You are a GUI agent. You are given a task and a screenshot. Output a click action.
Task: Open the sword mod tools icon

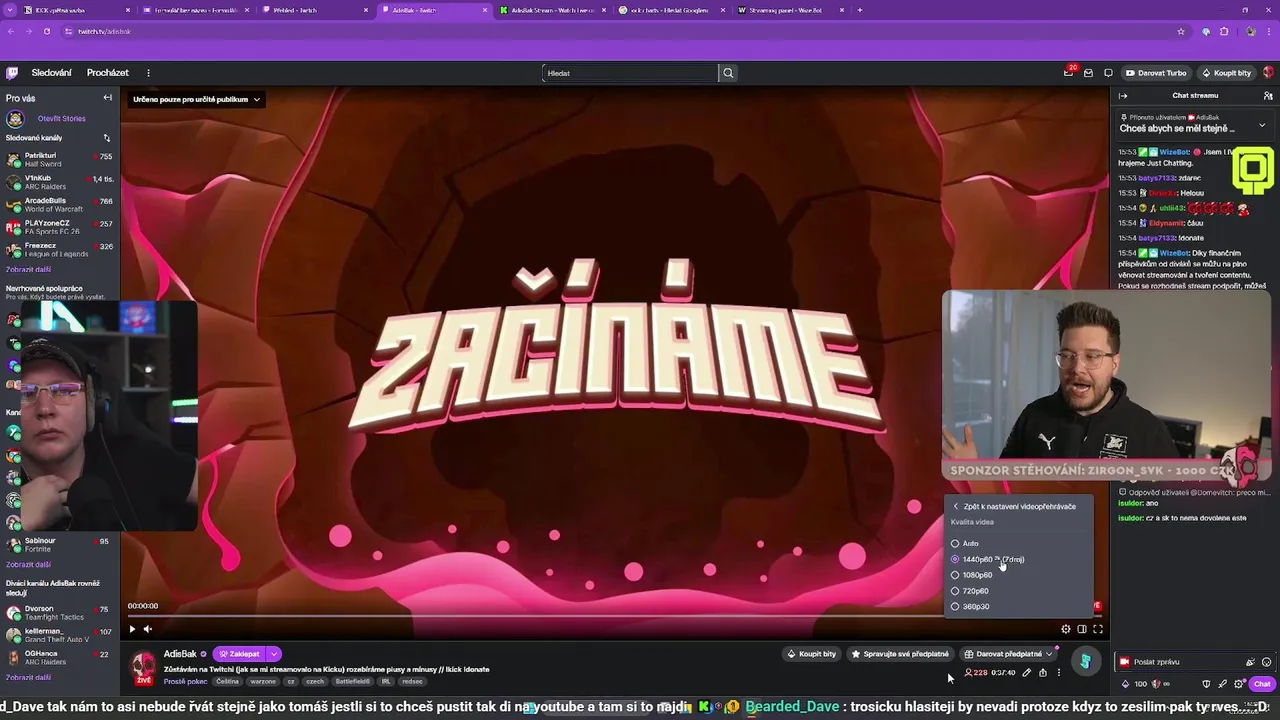pos(1222,684)
